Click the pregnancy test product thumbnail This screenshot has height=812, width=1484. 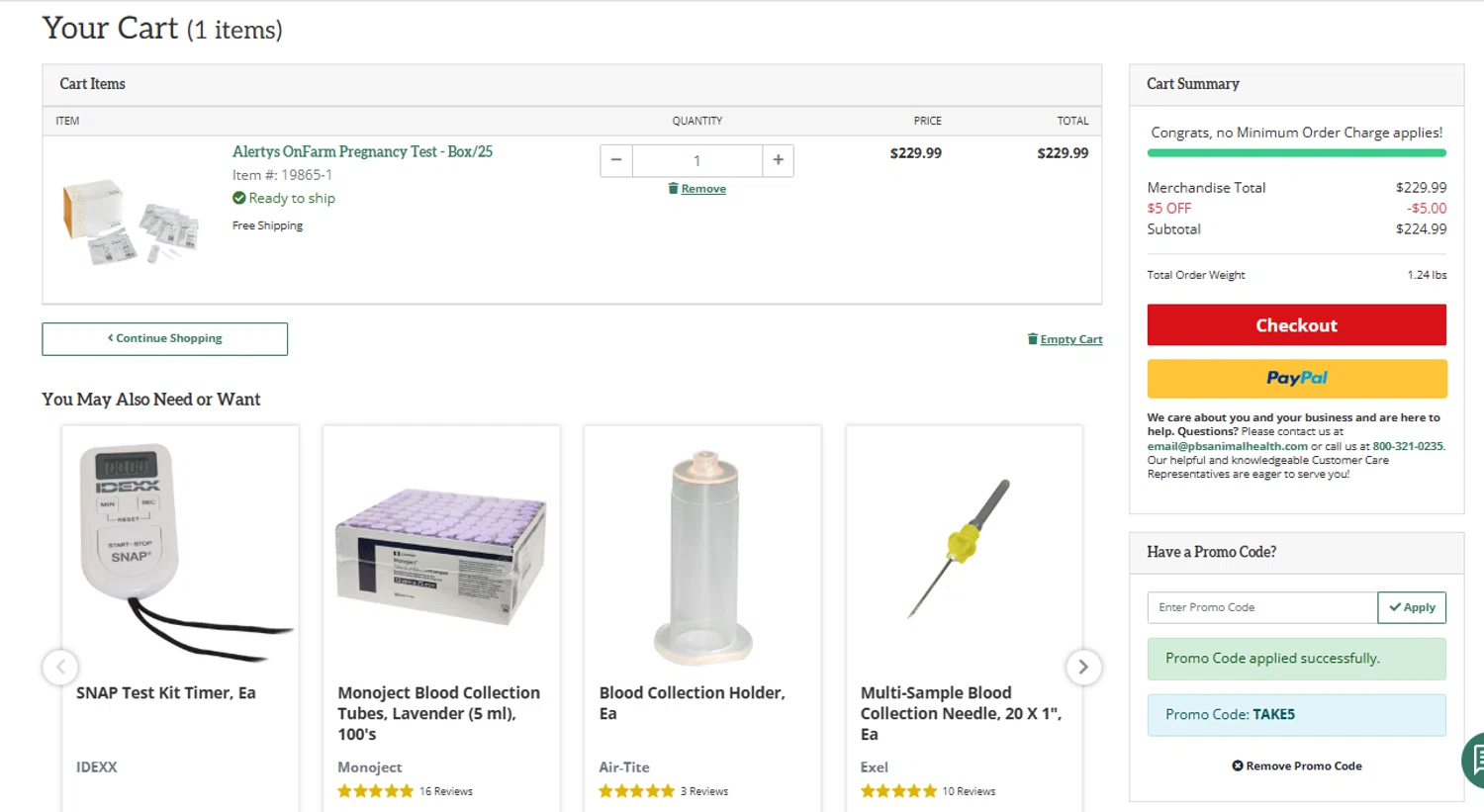[x=131, y=222]
